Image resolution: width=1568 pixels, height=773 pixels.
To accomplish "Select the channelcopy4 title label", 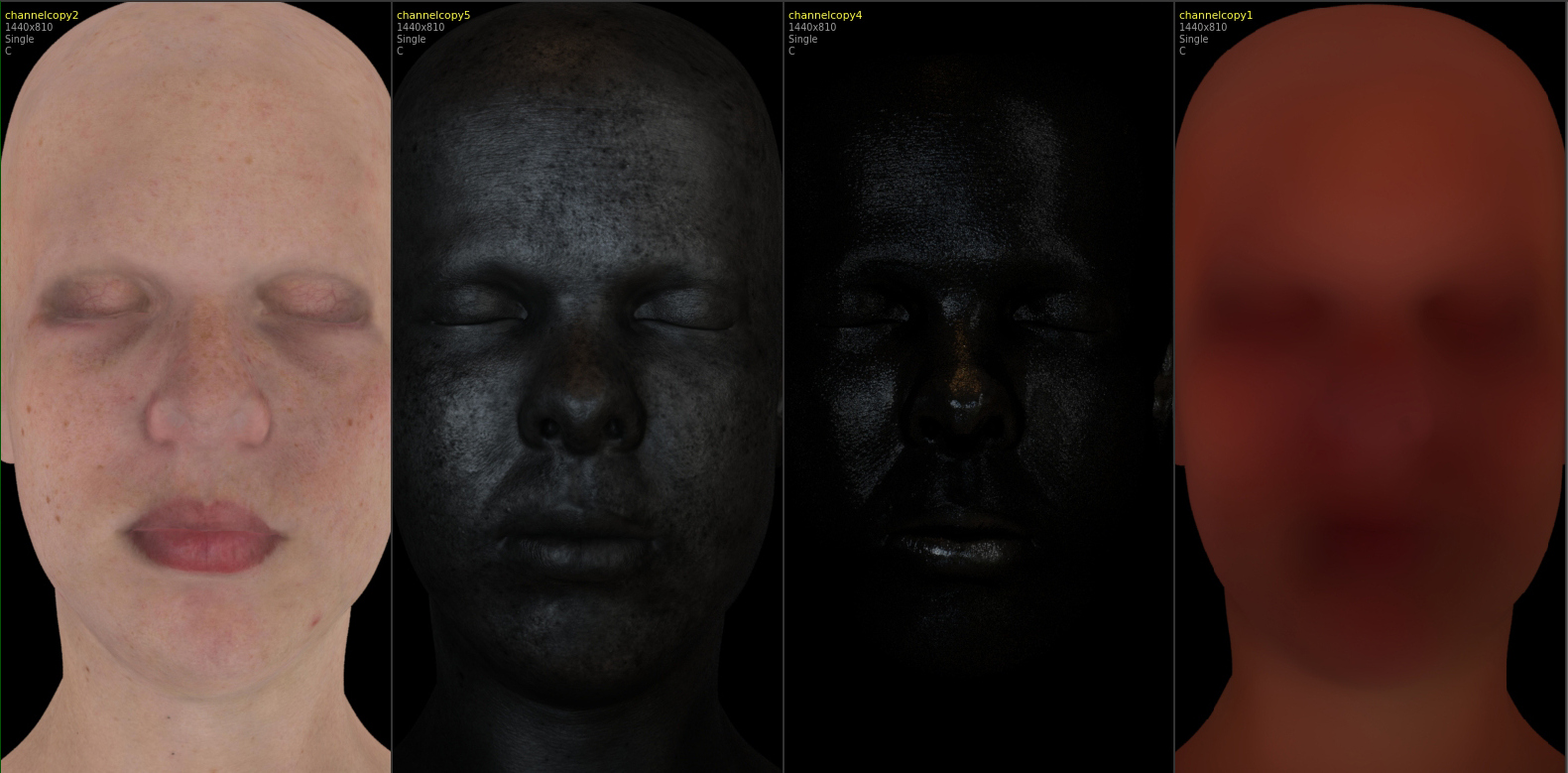I will (825, 15).
